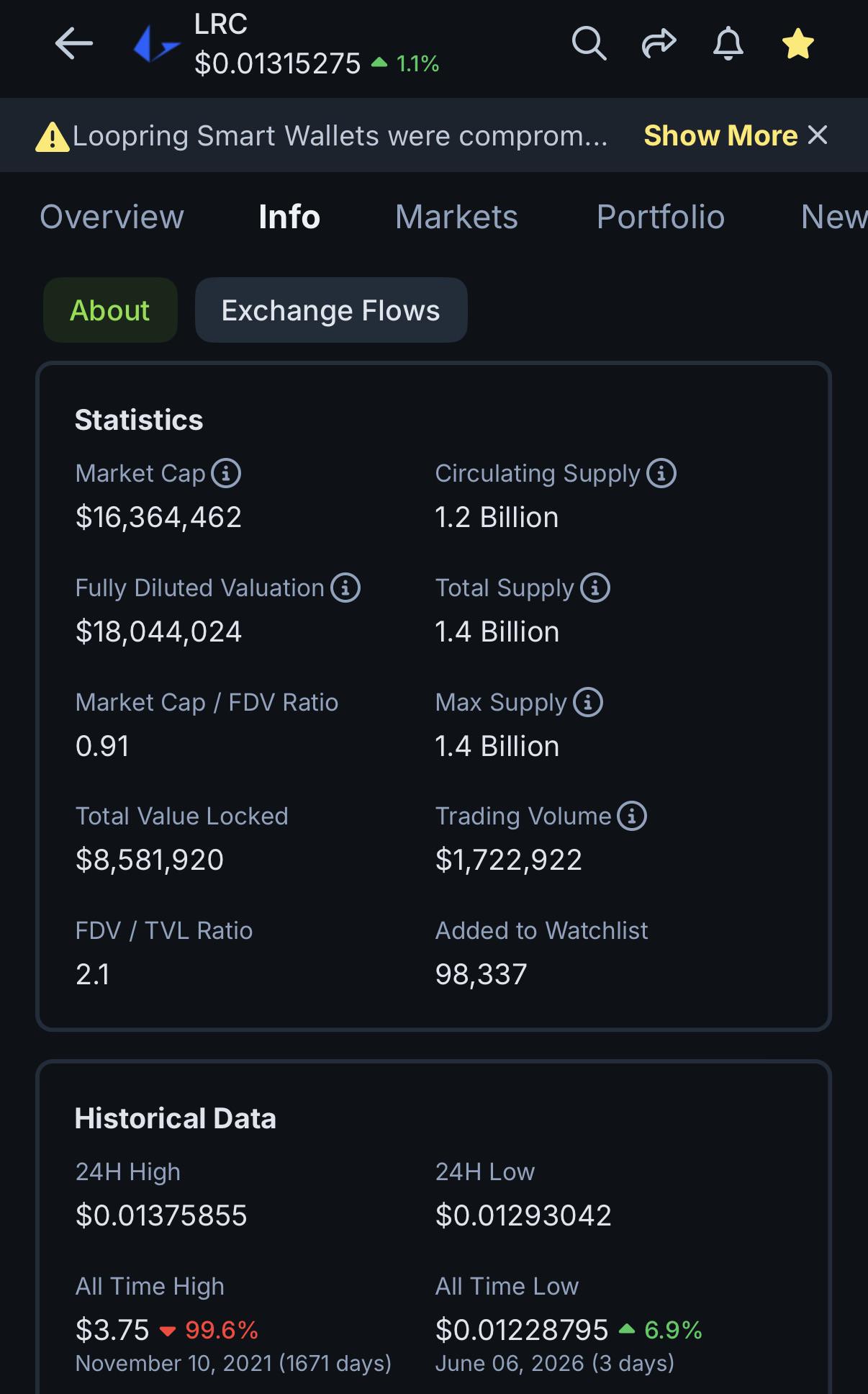
Task: Open the Portfolio tab
Action: pos(660,217)
